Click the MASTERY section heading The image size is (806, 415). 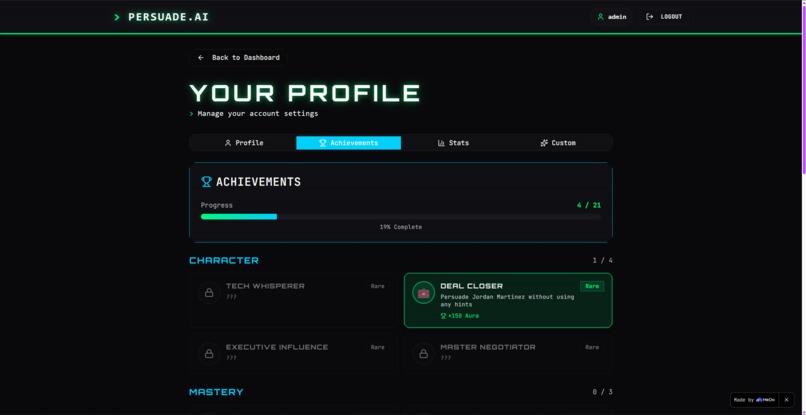216,392
